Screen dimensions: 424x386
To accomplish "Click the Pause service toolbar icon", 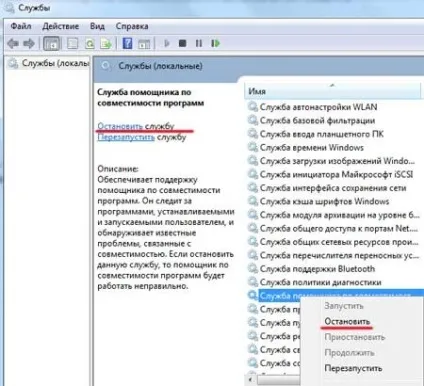I will click(x=199, y=43).
